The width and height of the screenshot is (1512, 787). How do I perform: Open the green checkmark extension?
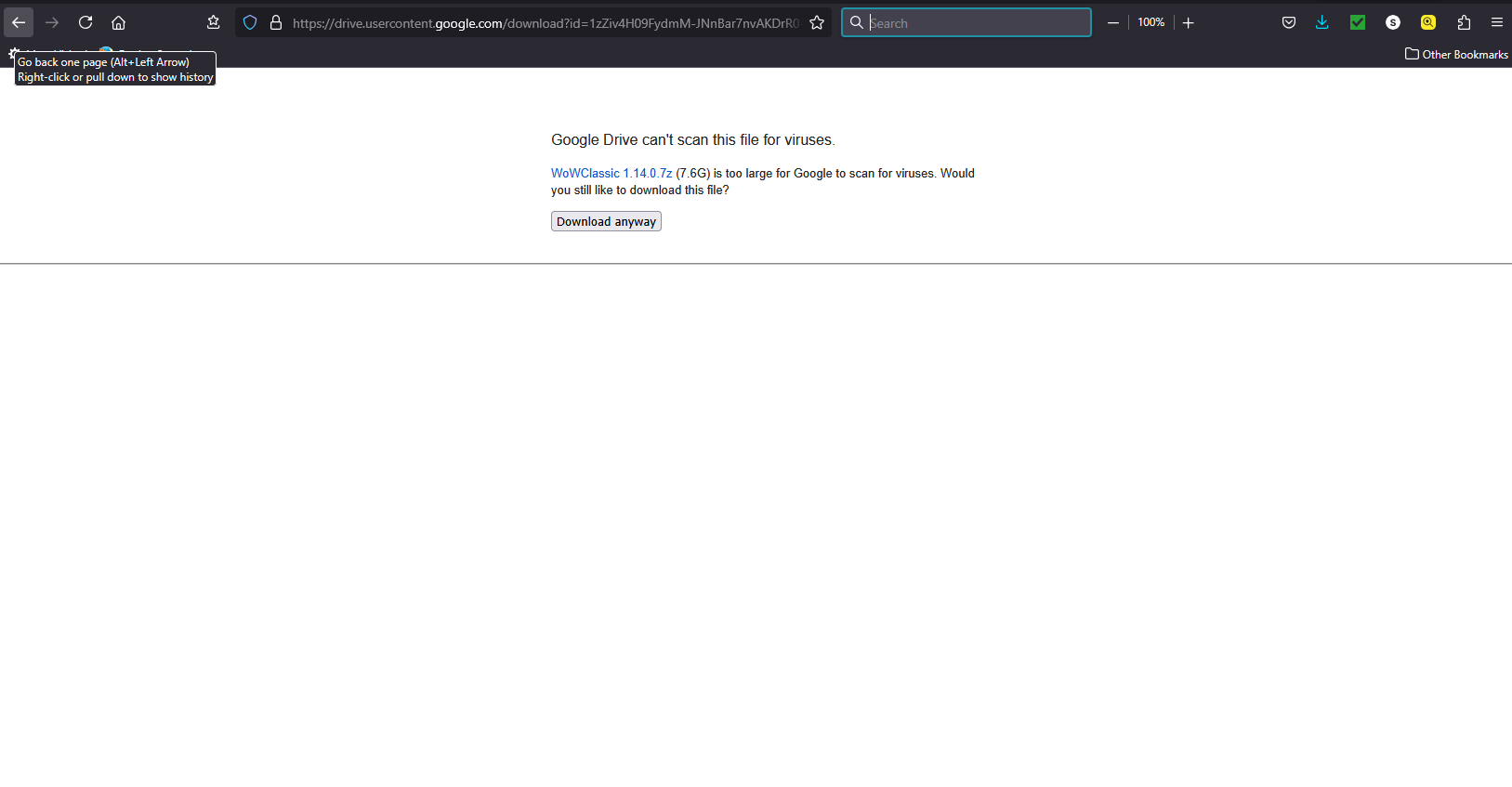(x=1358, y=22)
